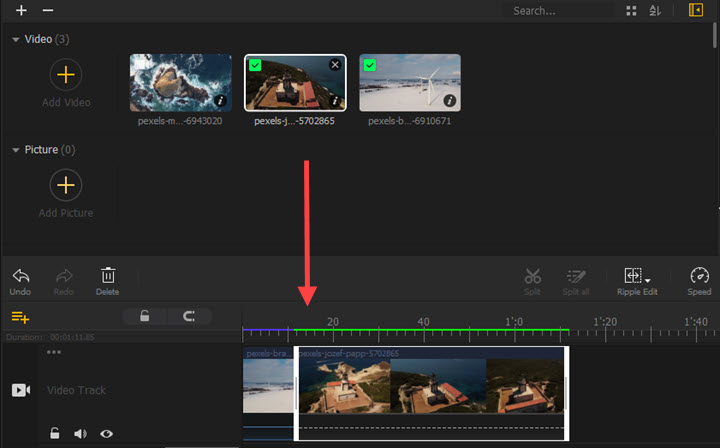The width and height of the screenshot is (720, 448).
Task: Toggle green checkmark on lighthouse thumbnail
Action: 255,65
